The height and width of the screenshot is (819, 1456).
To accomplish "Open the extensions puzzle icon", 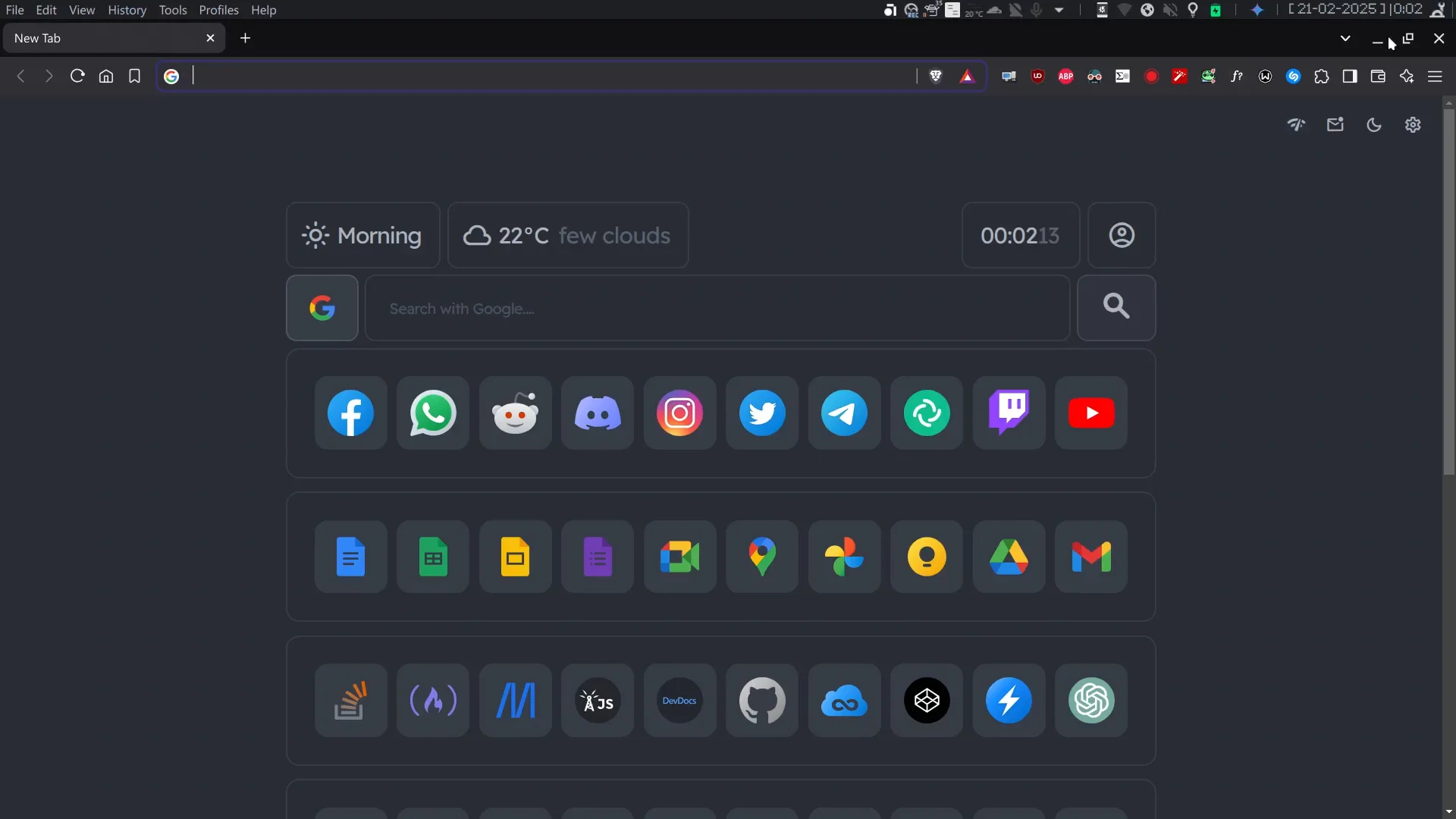I will pyautogui.click(x=1322, y=76).
